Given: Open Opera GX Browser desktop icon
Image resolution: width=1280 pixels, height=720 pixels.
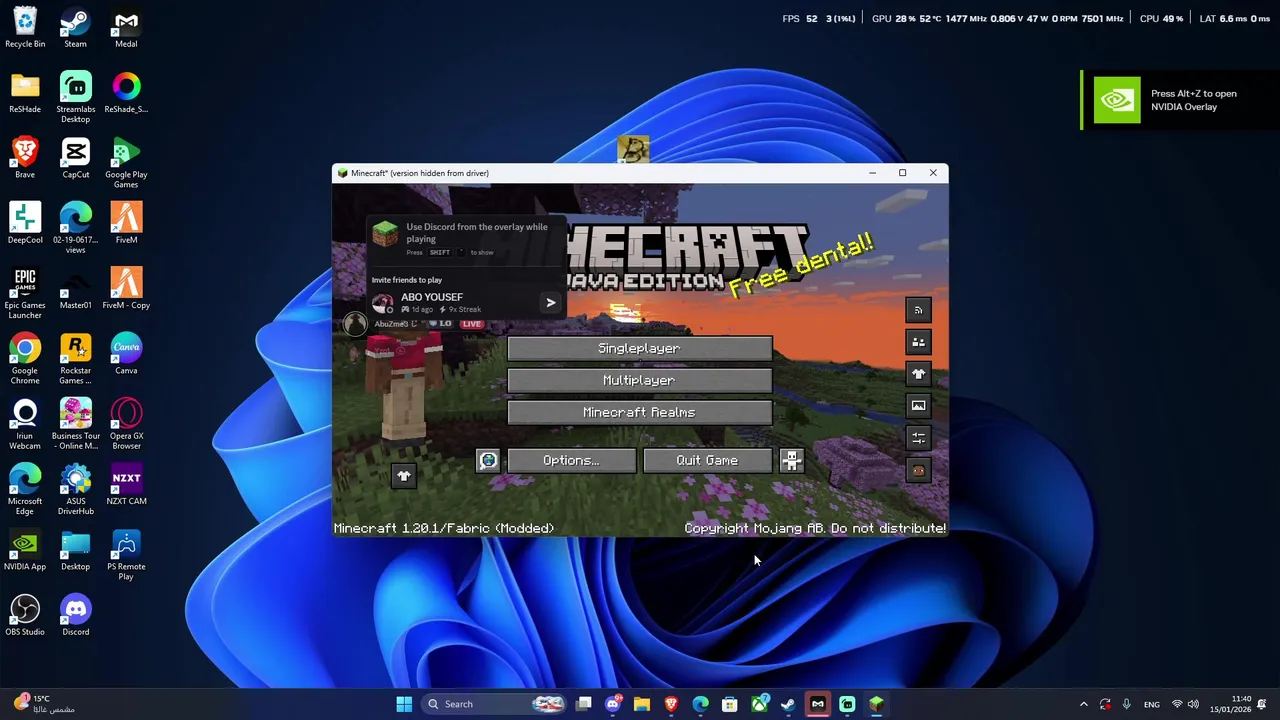Looking at the screenshot, I should [126, 424].
